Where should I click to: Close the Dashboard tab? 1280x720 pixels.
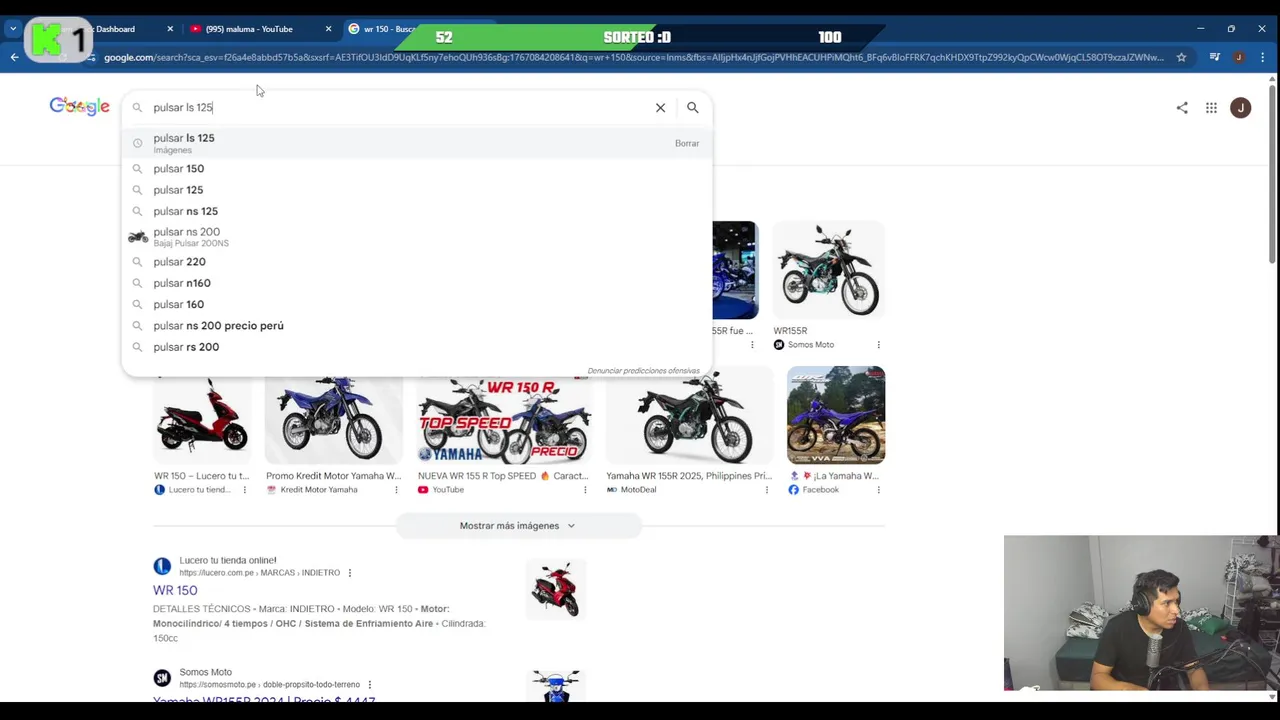click(x=170, y=29)
